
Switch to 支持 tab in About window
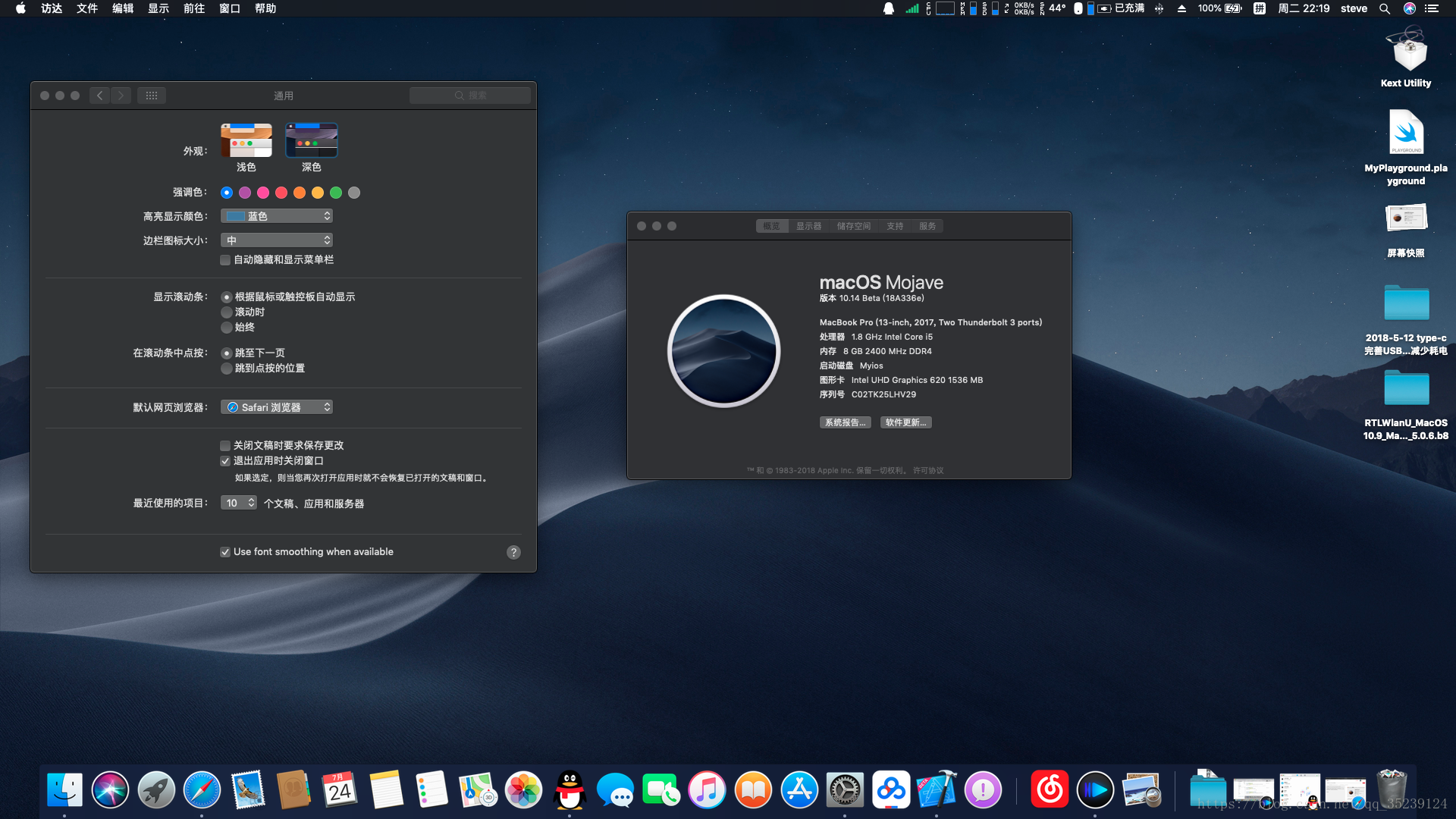point(895,226)
